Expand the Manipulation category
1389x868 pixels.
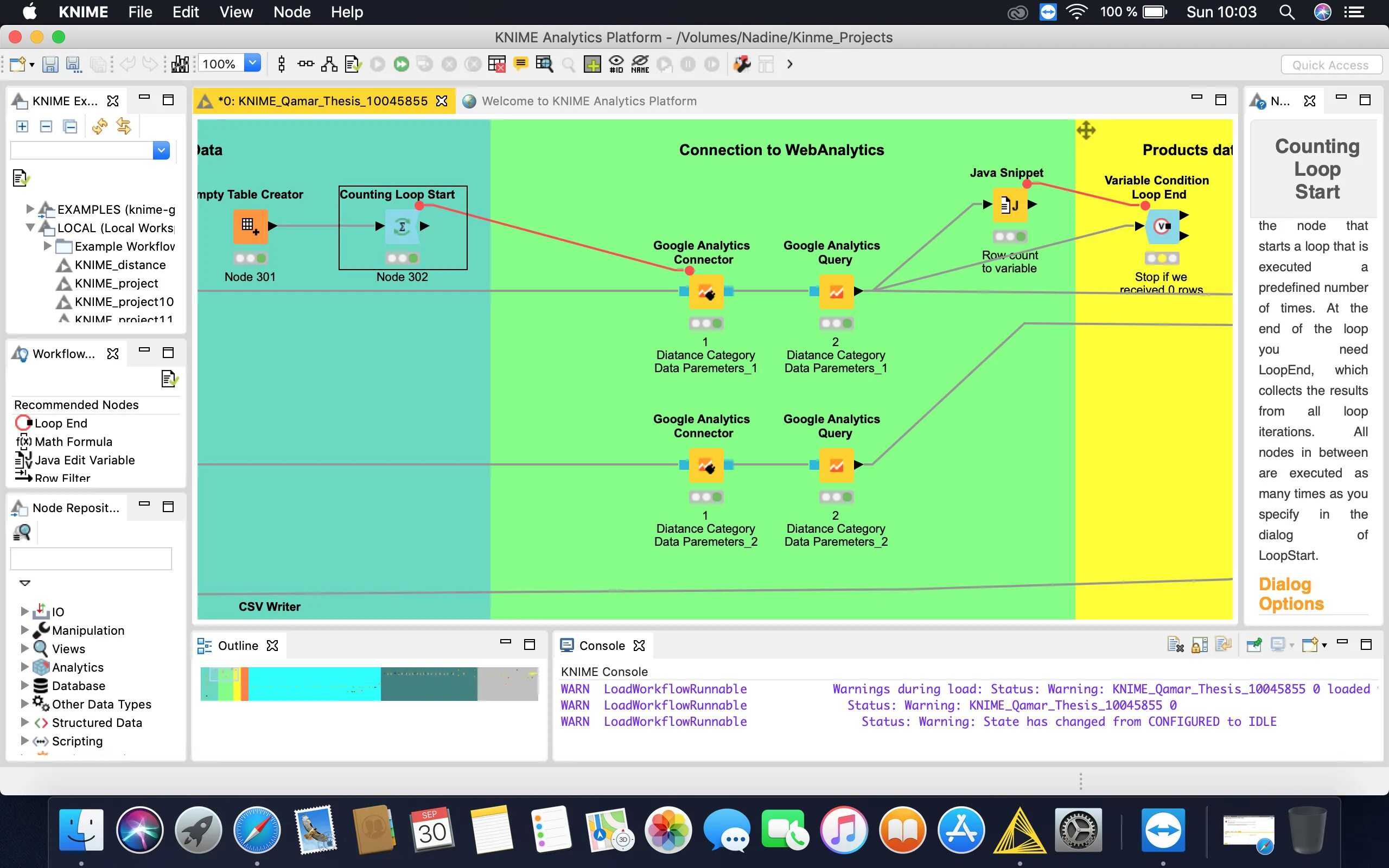click(24, 630)
